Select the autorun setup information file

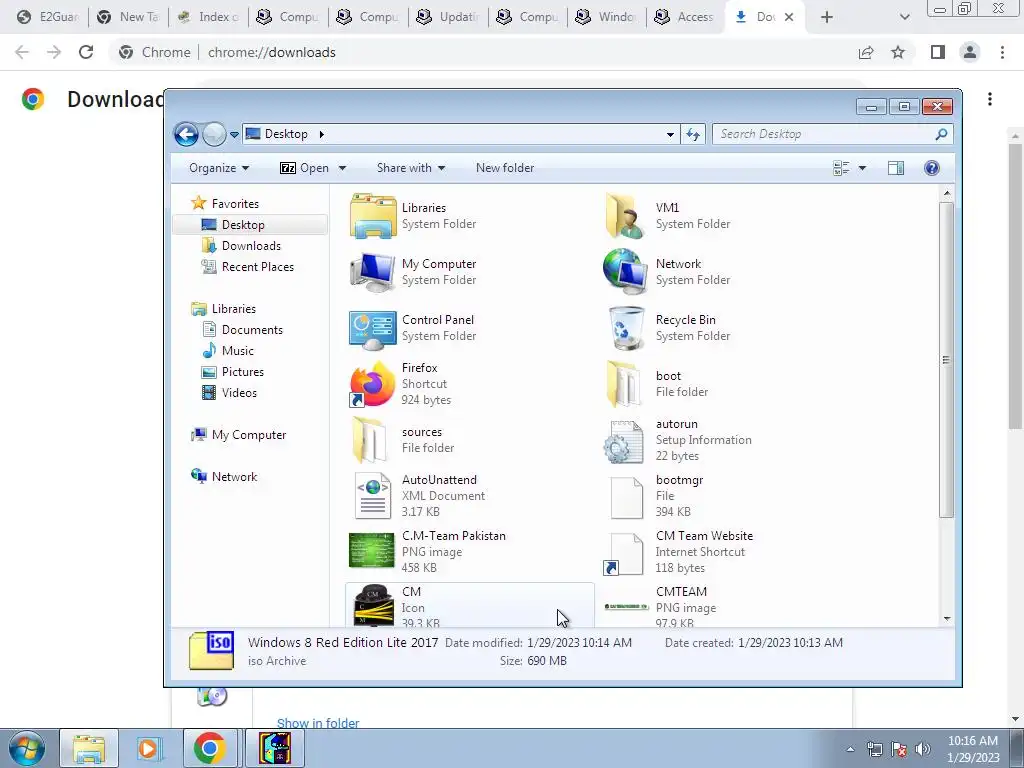pyautogui.click(x=626, y=440)
